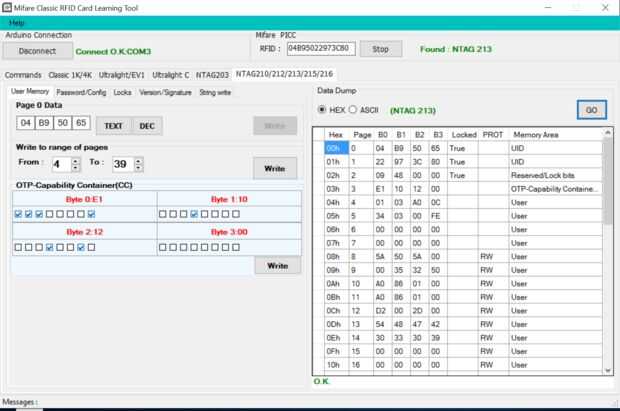The image size is (620, 411).
Task: Click the GO button
Action: coord(592,110)
